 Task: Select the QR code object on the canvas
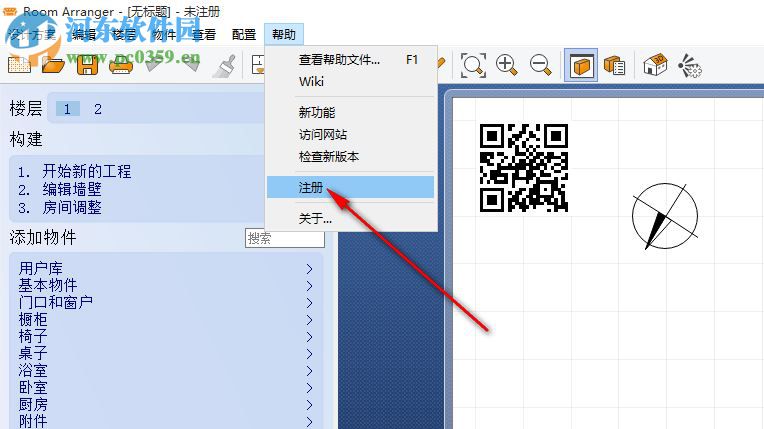click(x=524, y=168)
